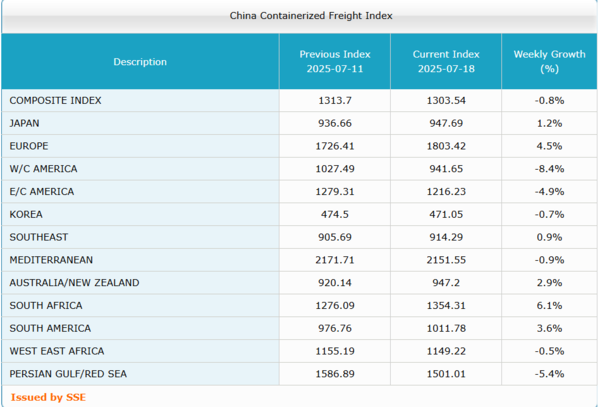Select the W/C AMERICA row label
Image resolution: width=600 pixels, height=407 pixels.
[43, 169]
